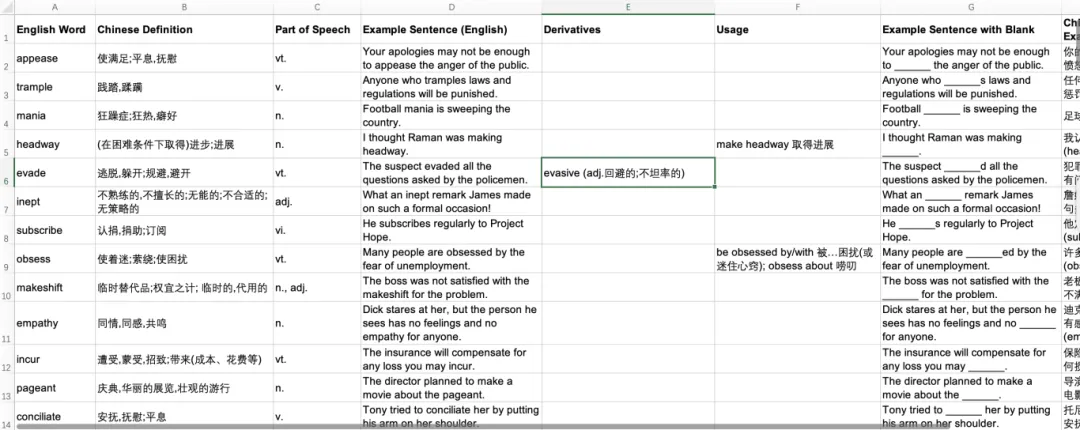This screenshot has height=430, width=1080.
Task: Click the '庆典,华丽的展览,壮观的游行' definition cell
Action: point(184,388)
